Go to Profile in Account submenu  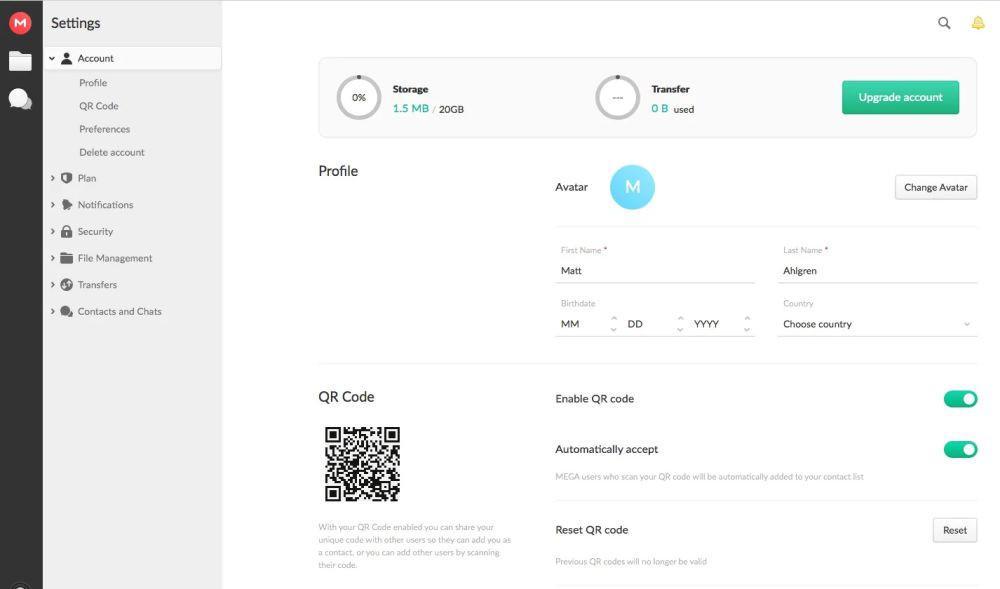point(93,83)
